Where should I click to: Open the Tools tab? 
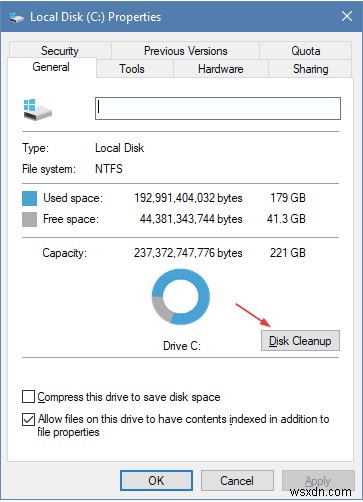click(132, 69)
